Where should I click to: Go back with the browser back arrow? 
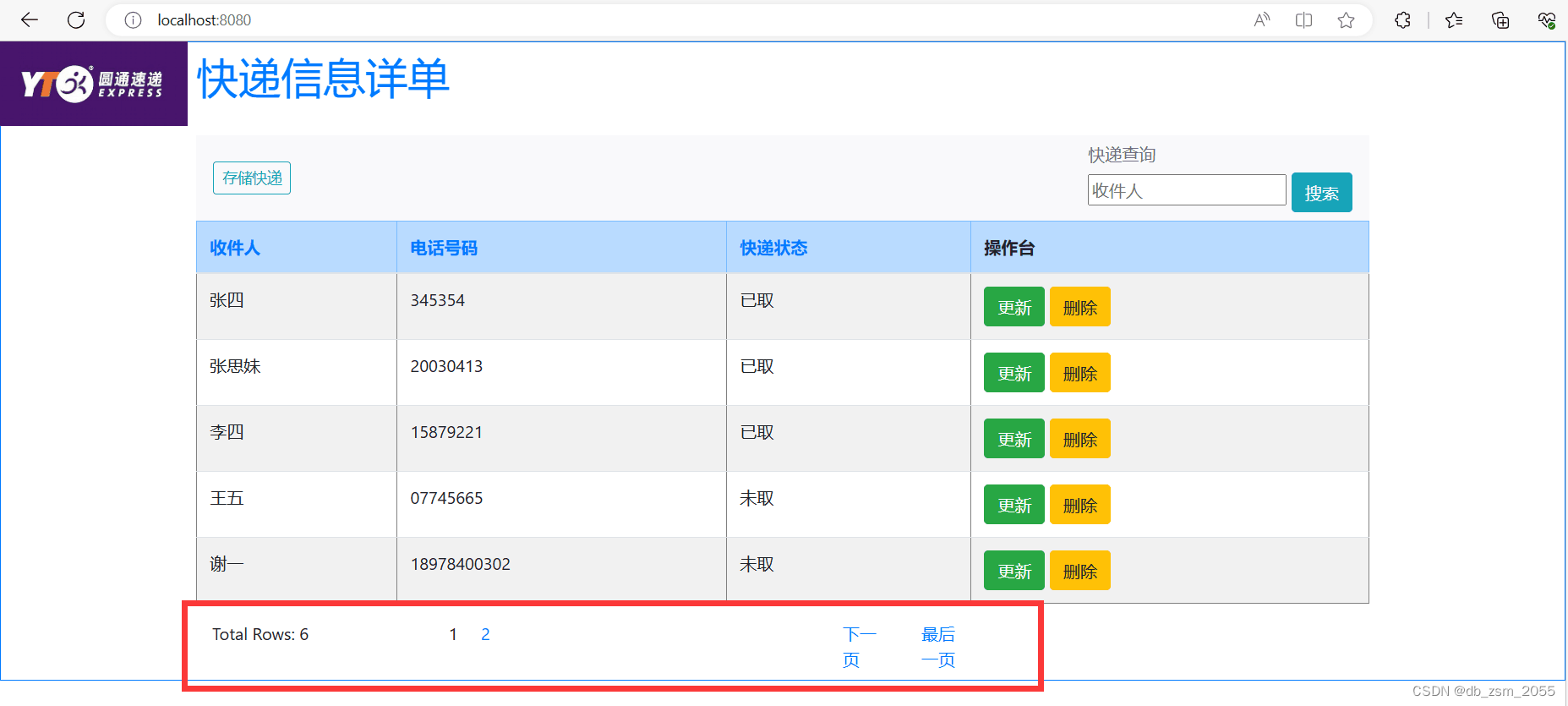coord(30,20)
